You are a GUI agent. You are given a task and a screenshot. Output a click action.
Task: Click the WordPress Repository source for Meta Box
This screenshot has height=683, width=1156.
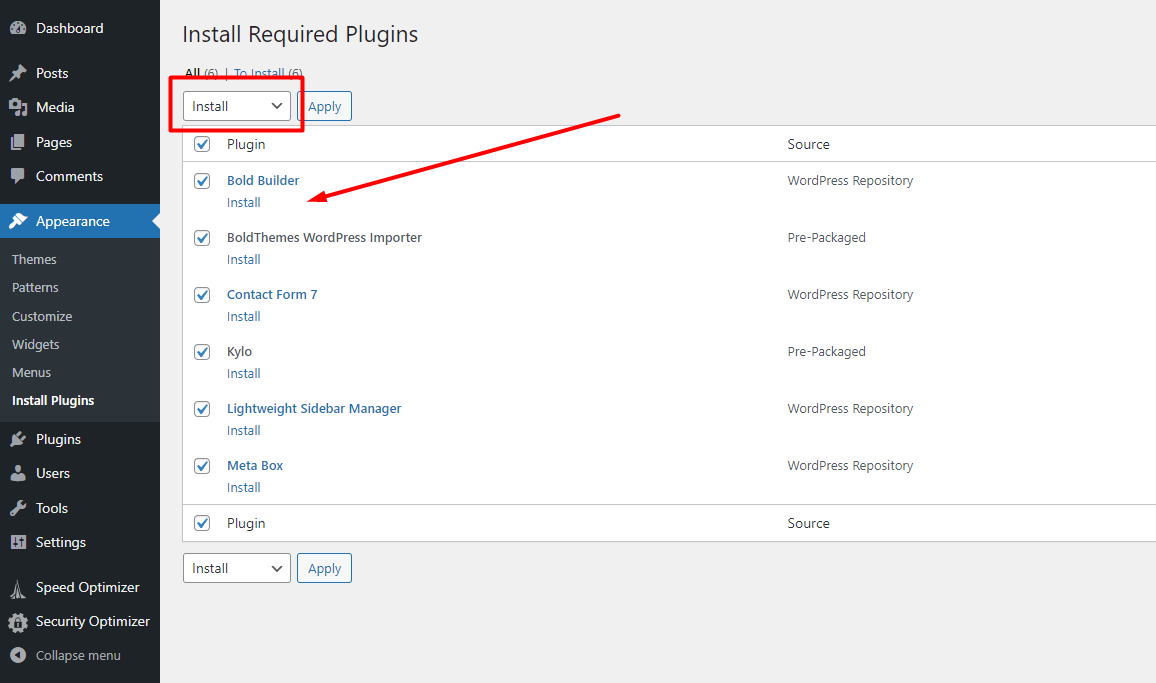tap(850, 465)
